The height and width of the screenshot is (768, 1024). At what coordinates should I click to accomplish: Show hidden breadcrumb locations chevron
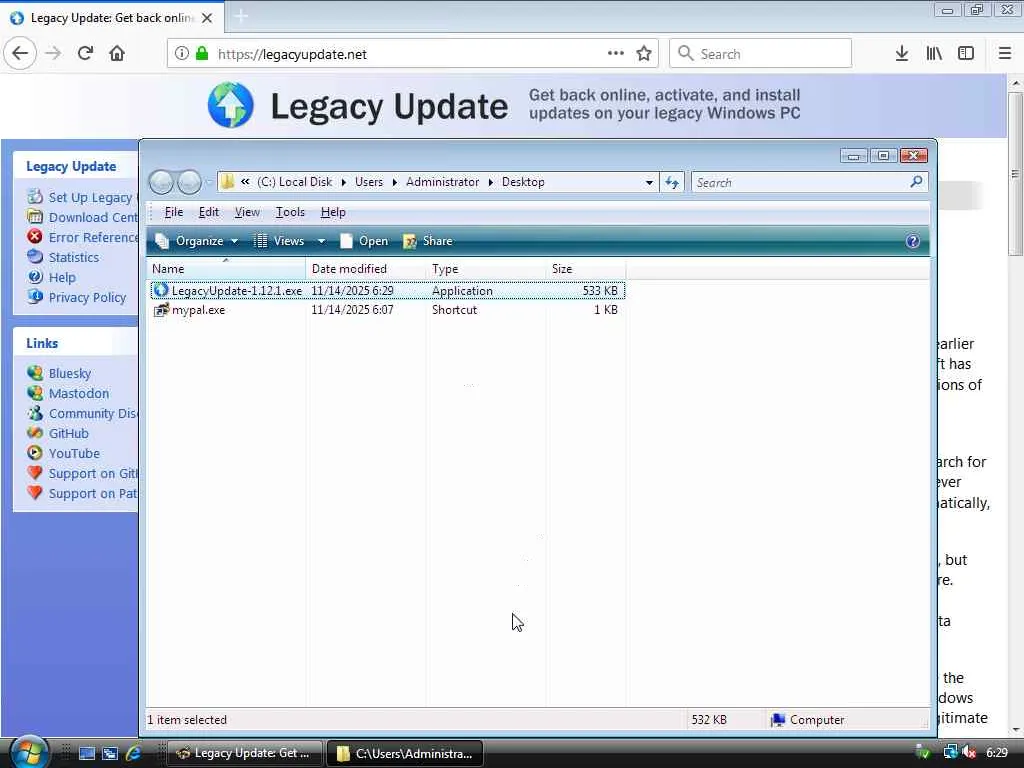coord(245,182)
